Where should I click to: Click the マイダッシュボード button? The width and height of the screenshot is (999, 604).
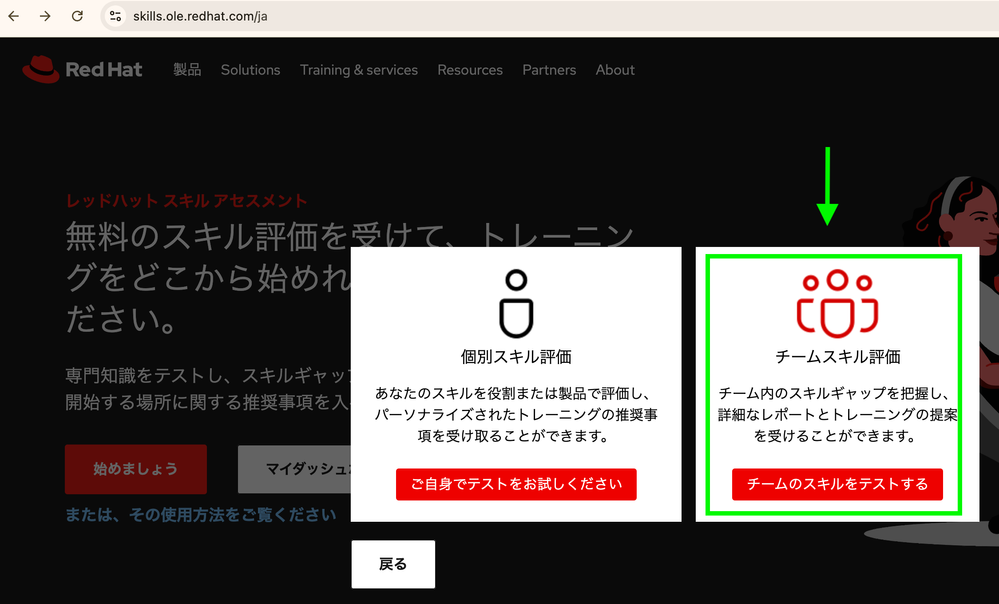click(294, 469)
